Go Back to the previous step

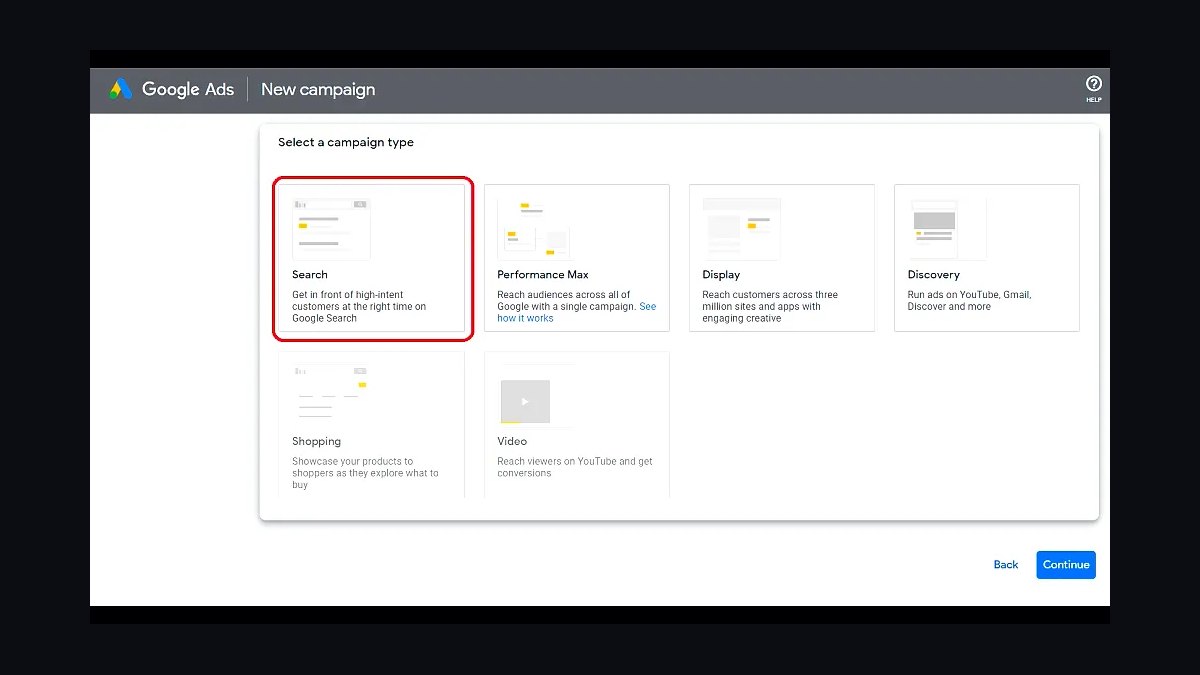click(1006, 565)
